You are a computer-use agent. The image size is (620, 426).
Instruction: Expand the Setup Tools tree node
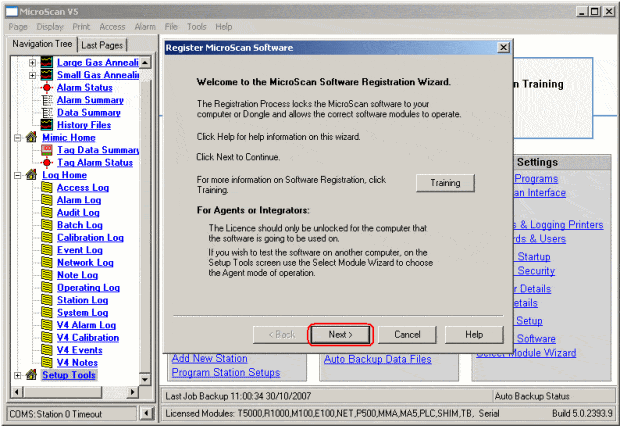coord(16,375)
